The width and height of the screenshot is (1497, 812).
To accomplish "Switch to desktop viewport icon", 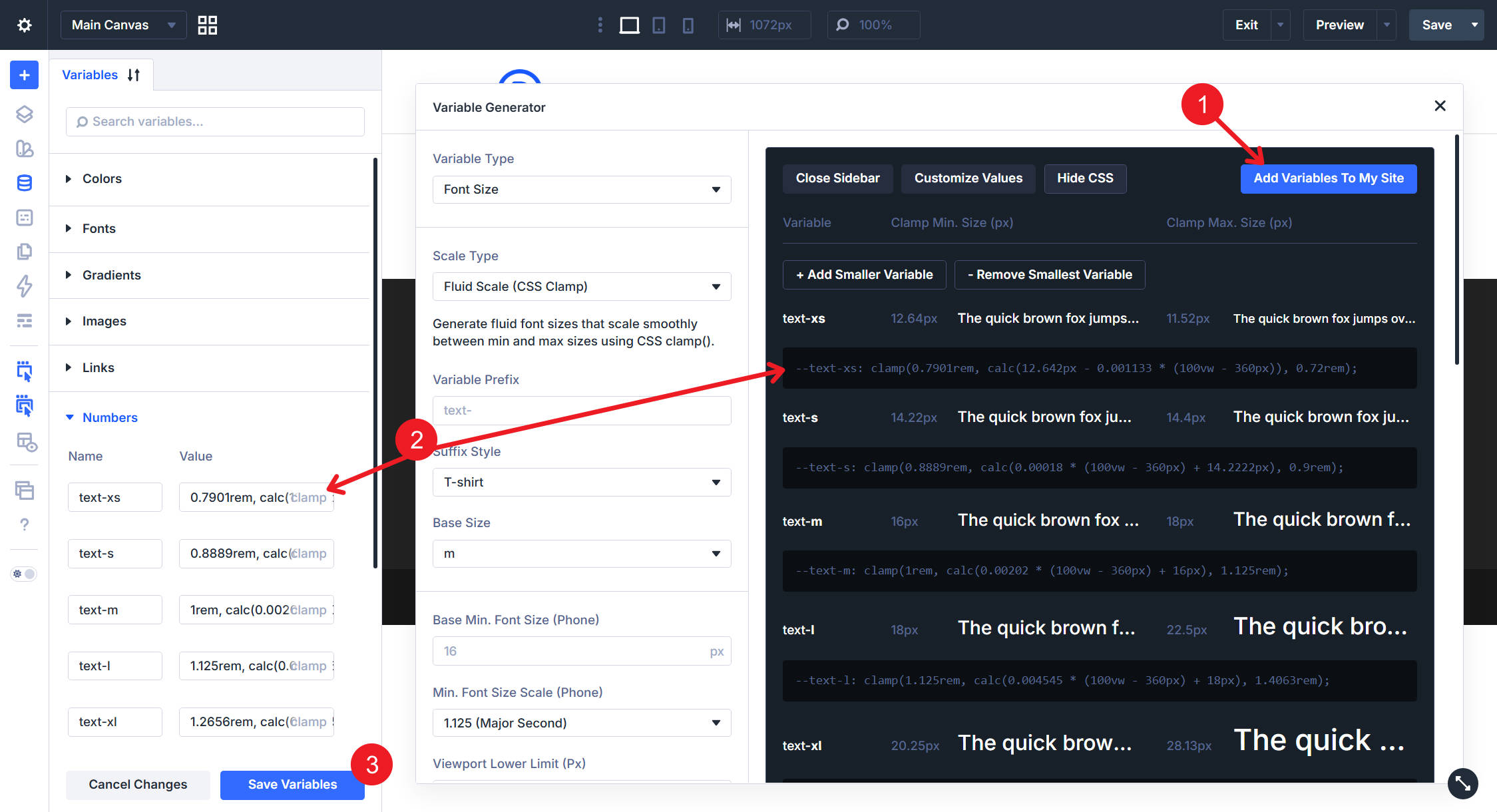I will click(x=629, y=25).
